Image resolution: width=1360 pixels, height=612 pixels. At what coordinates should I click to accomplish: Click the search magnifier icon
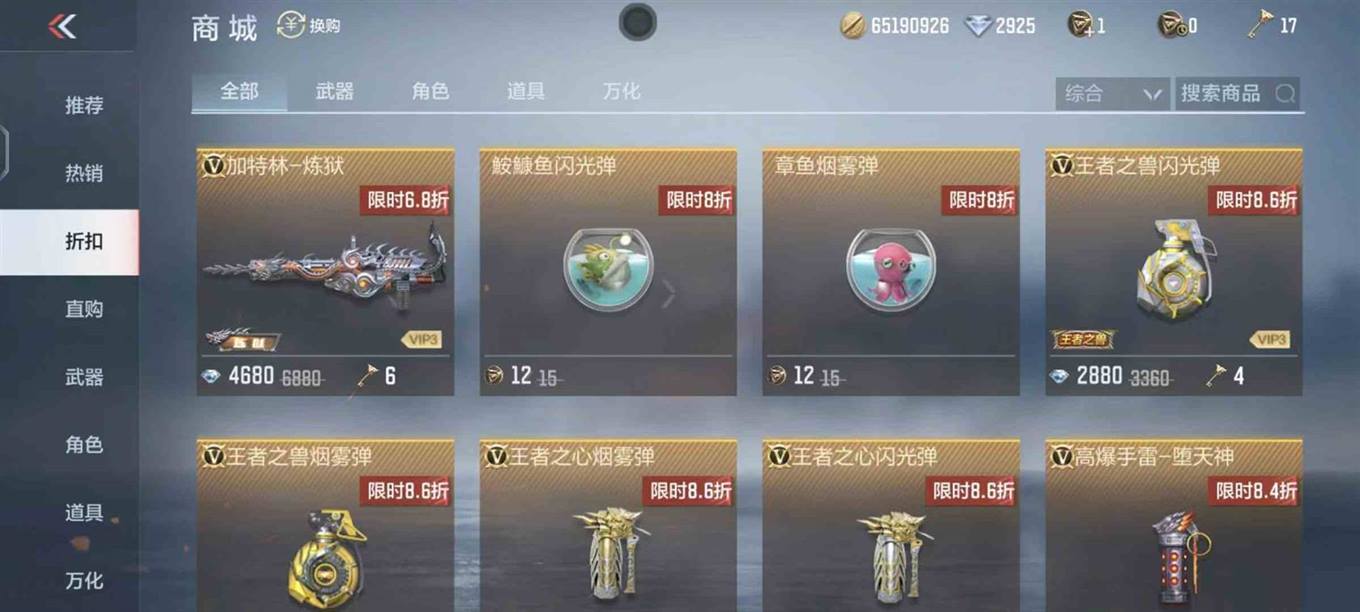pos(1285,94)
